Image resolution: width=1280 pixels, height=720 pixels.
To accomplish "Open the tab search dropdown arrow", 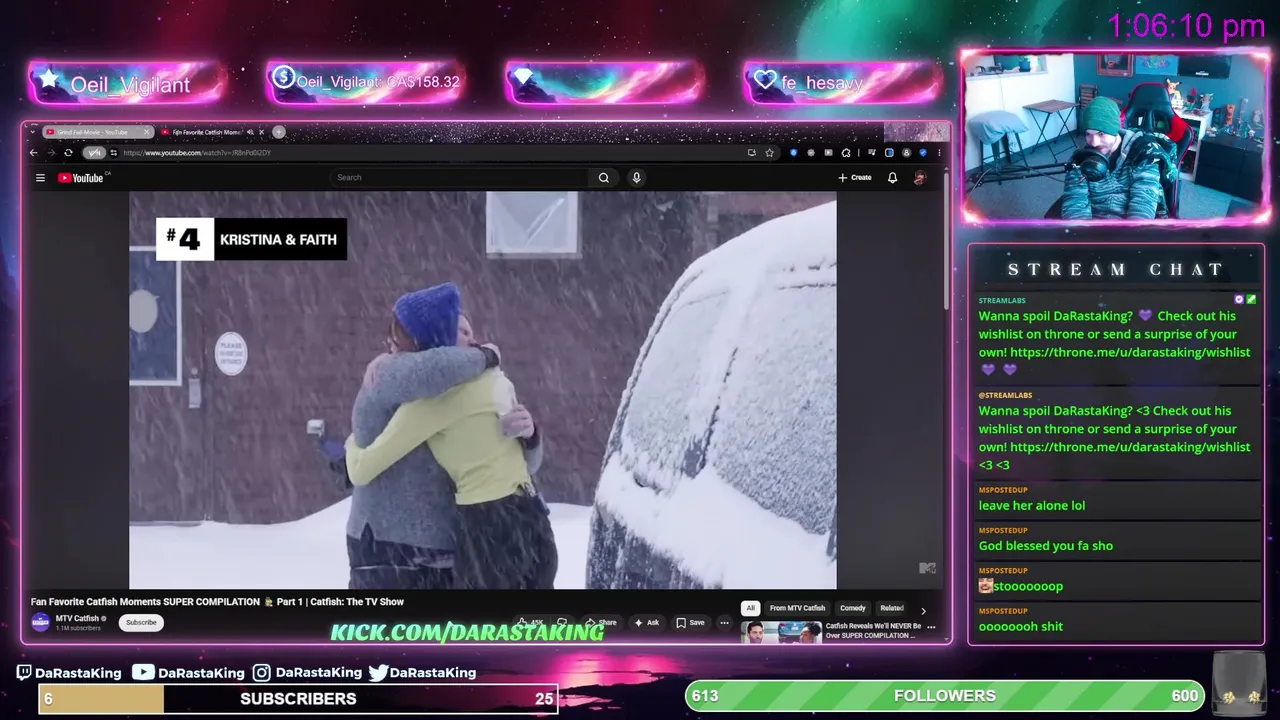I will point(33,132).
